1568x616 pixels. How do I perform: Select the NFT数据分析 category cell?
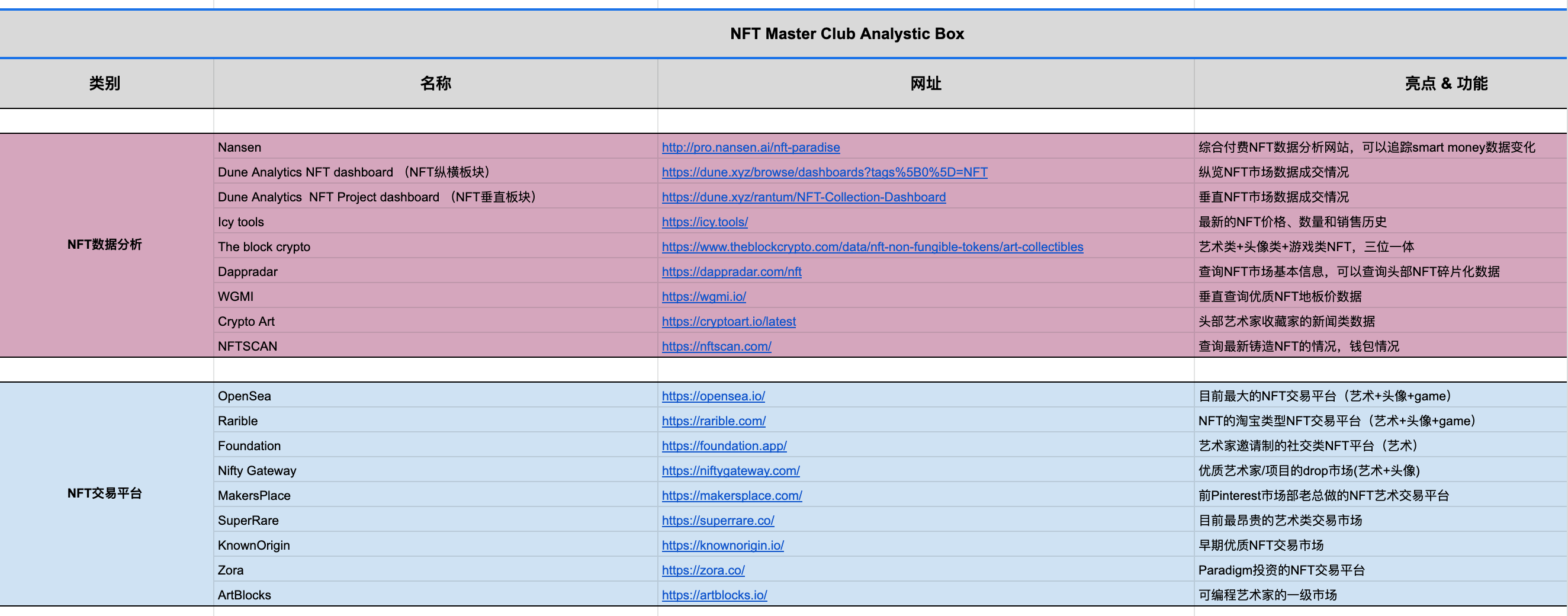[x=105, y=246]
